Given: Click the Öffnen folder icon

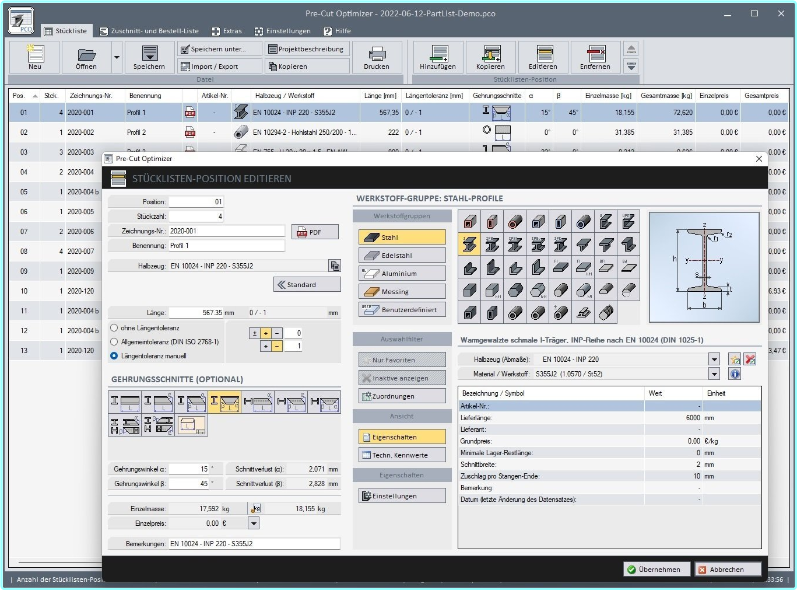Looking at the screenshot, I should [86, 57].
